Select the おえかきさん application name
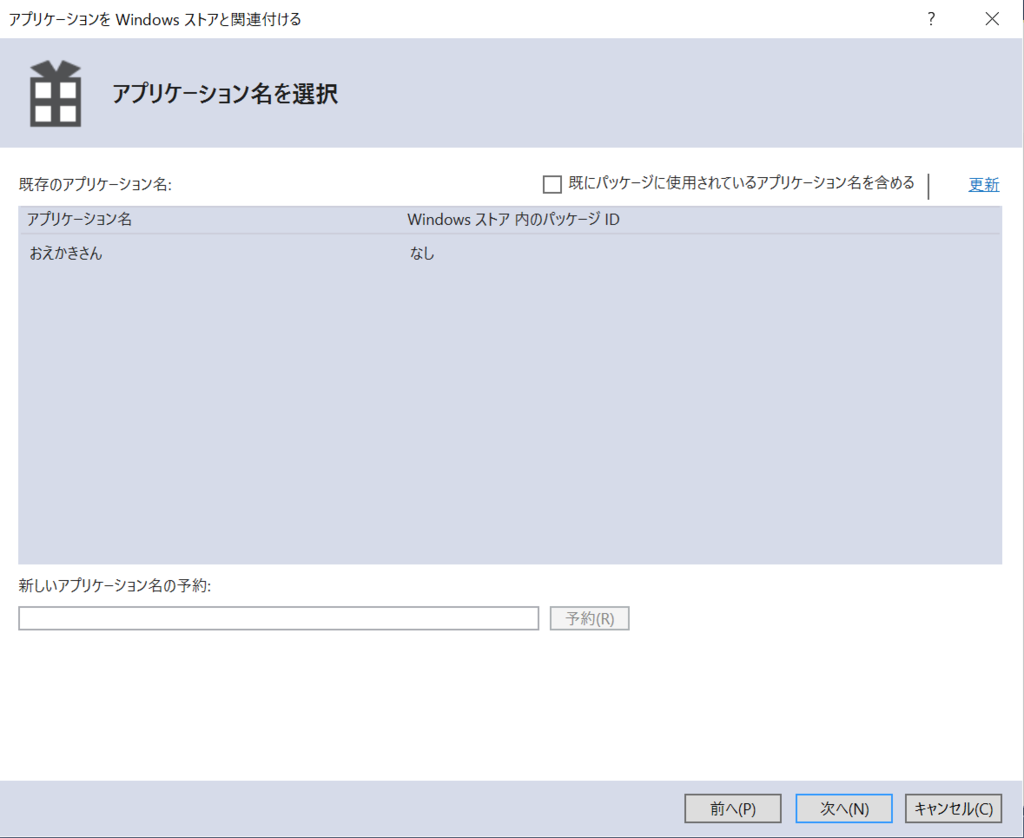 click(66, 253)
